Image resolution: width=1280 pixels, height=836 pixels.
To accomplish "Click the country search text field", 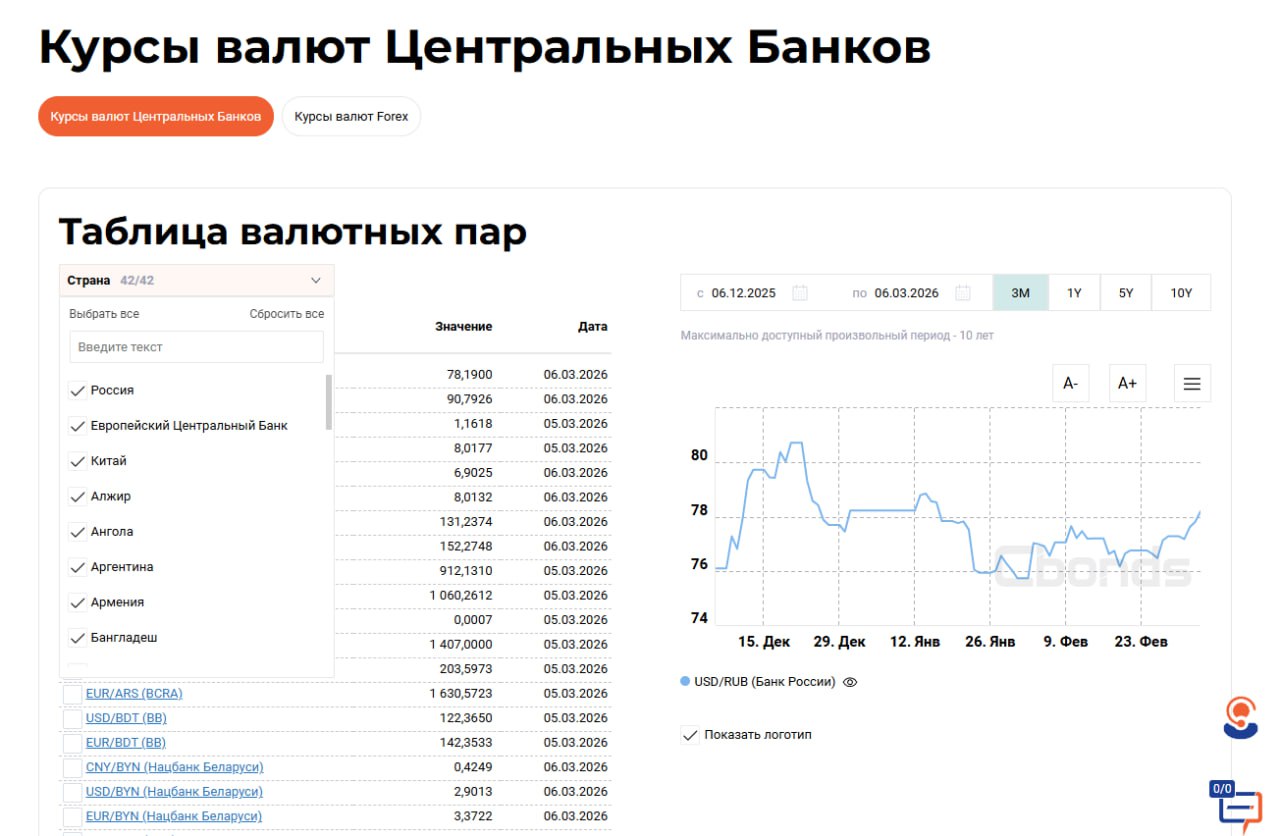I will click(x=196, y=347).
